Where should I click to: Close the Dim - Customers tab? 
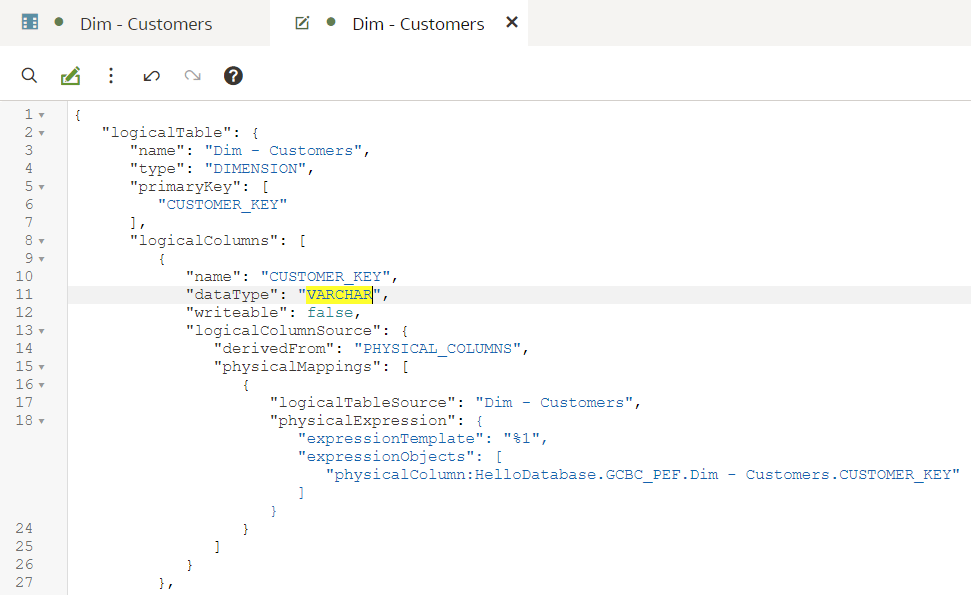point(511,21)
